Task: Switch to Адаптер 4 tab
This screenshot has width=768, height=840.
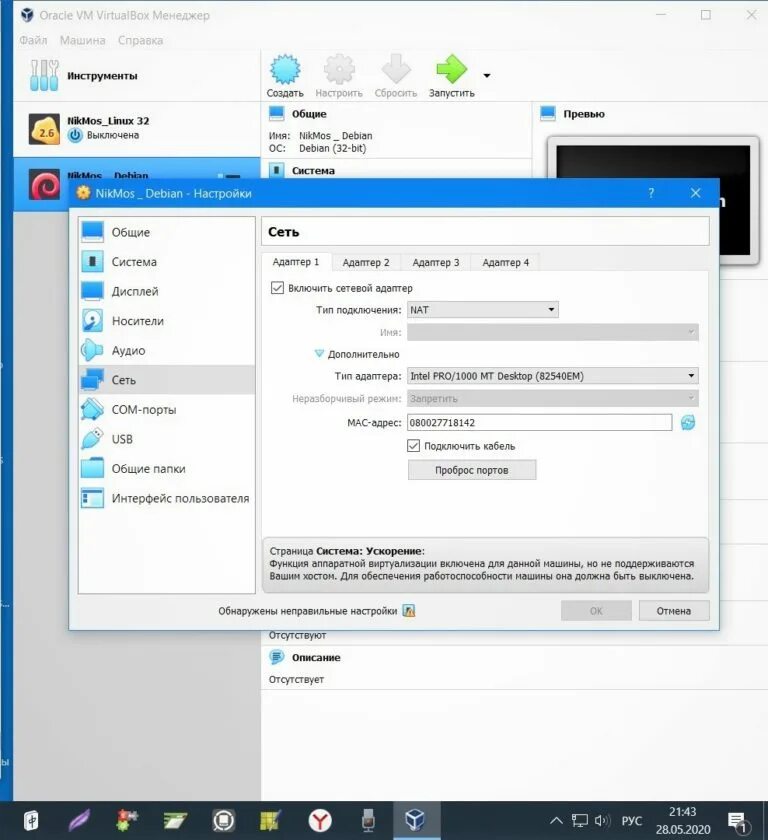Action: click(505, 262)
